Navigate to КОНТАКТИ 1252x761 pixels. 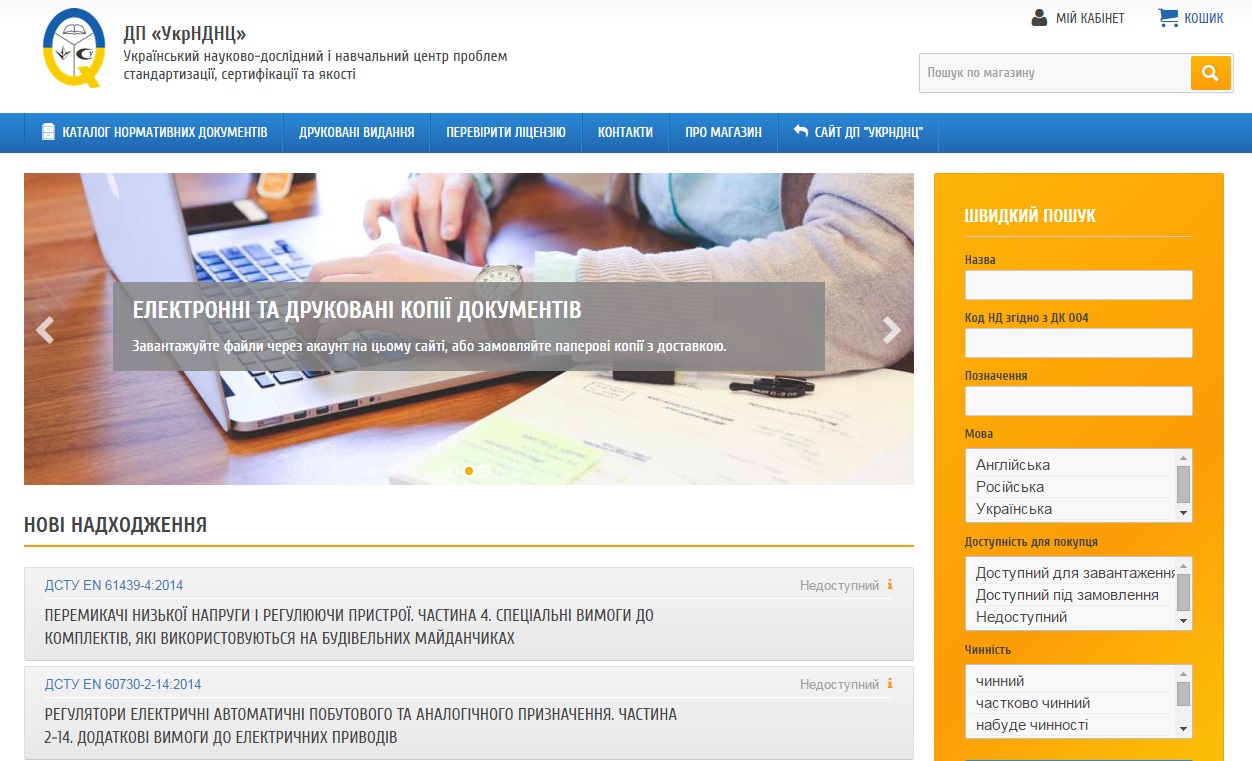point(625,132)
